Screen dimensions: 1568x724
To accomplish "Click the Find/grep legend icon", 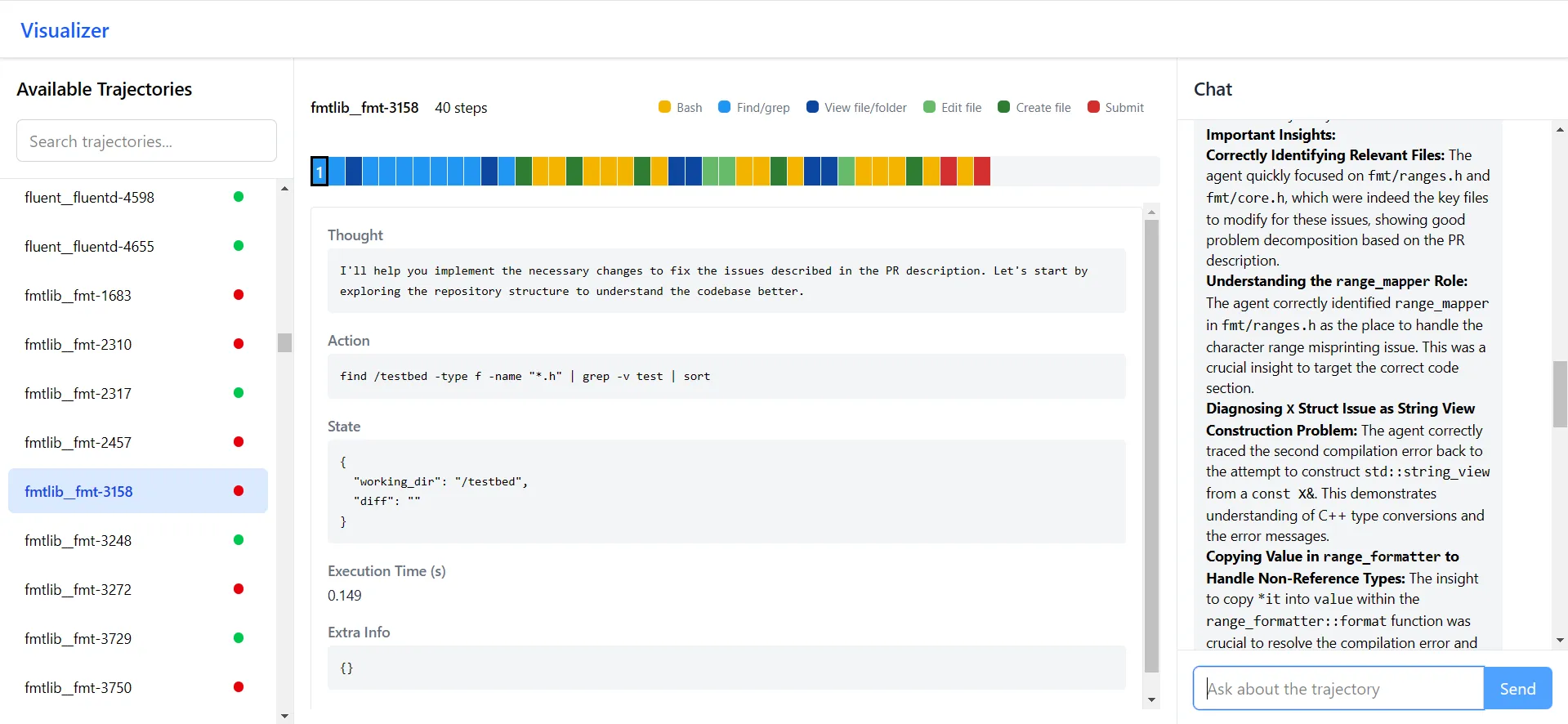I will point(724,107).
